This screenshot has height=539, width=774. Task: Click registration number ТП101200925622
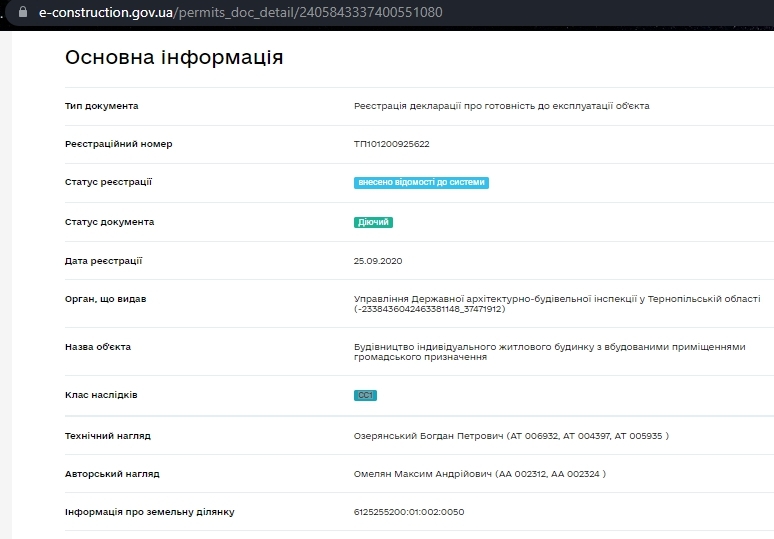tap(391, 144)
